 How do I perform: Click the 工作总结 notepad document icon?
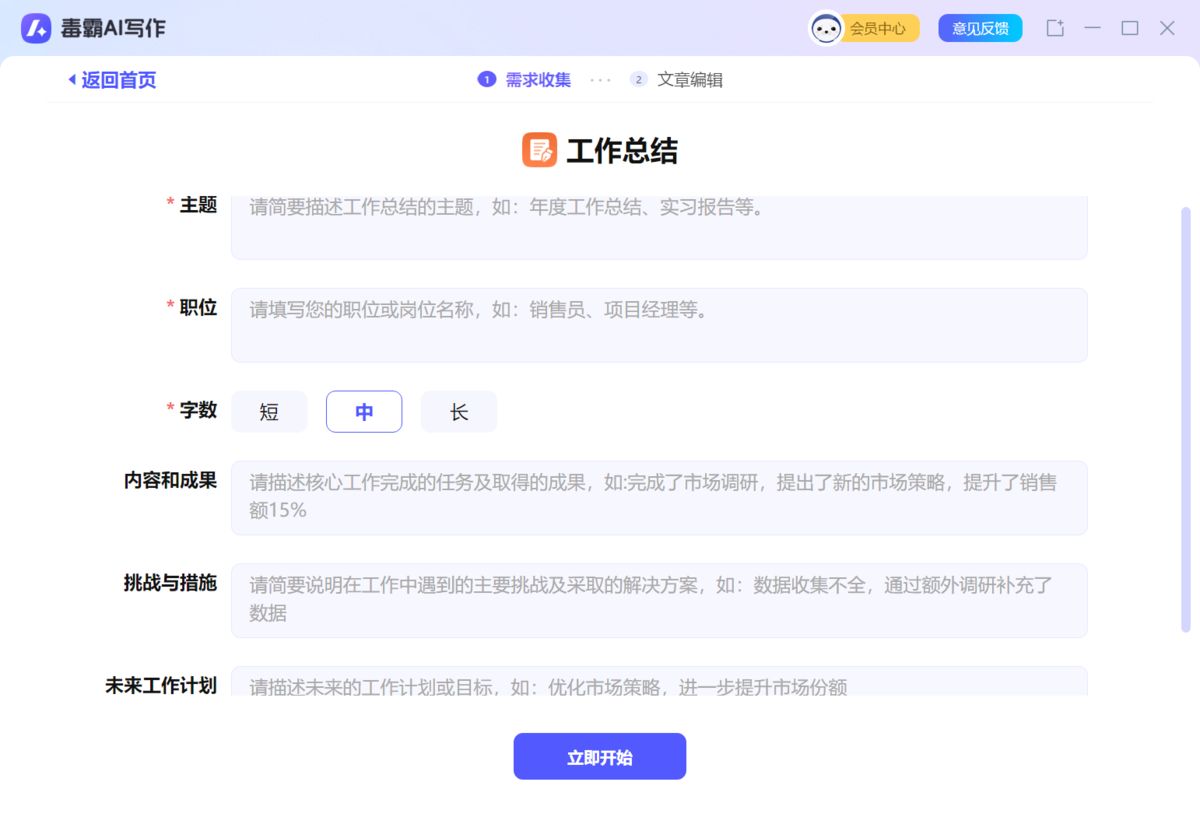(540, 150)
